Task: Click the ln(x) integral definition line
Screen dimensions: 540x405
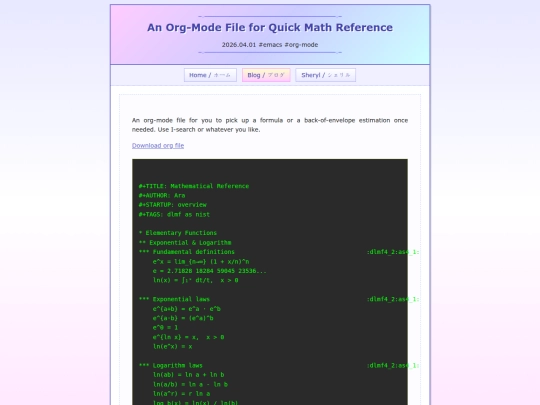Action: [196, 280]
